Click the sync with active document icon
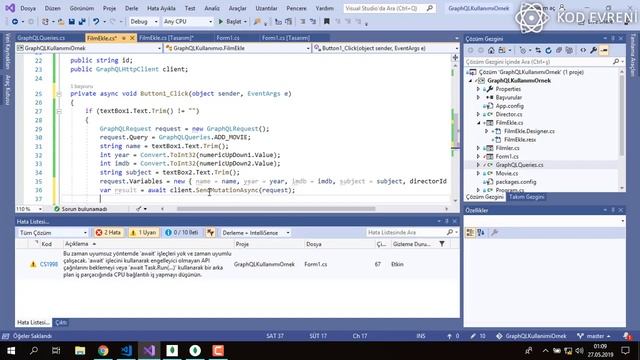The height and width of the screenshot is (360, 640). [x=538, y=50]
